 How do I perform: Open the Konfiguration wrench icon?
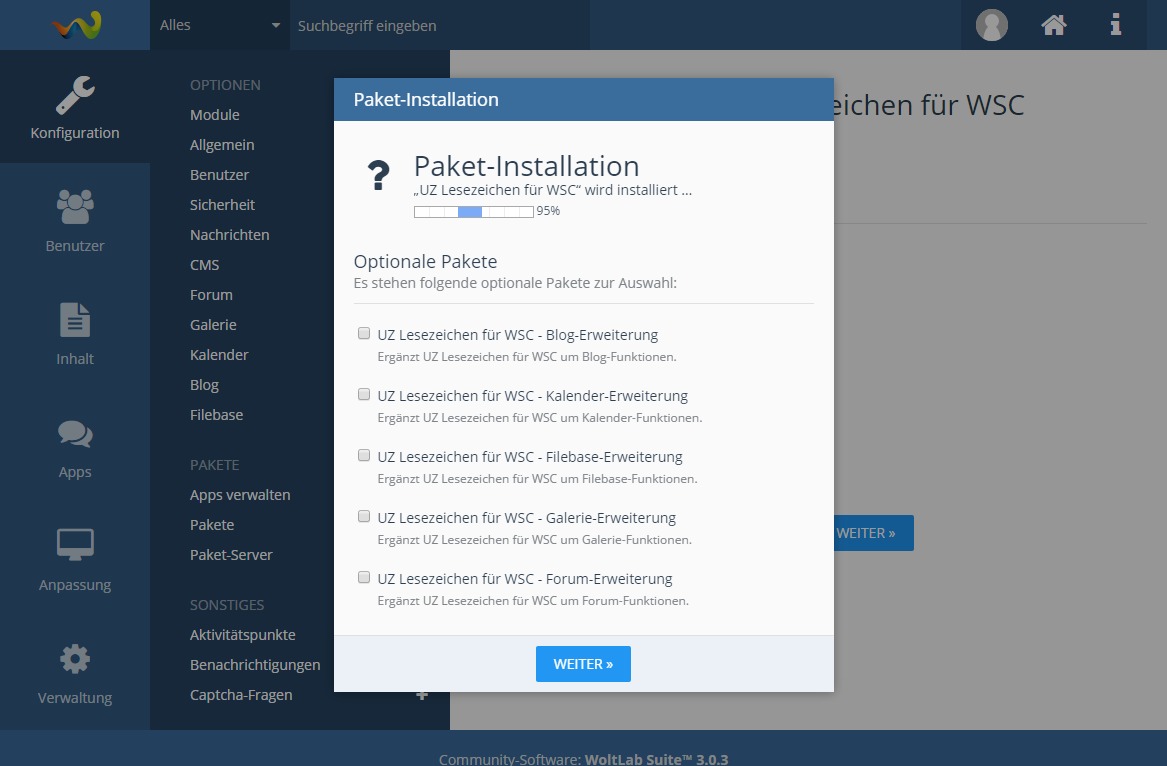coord(75,95)
